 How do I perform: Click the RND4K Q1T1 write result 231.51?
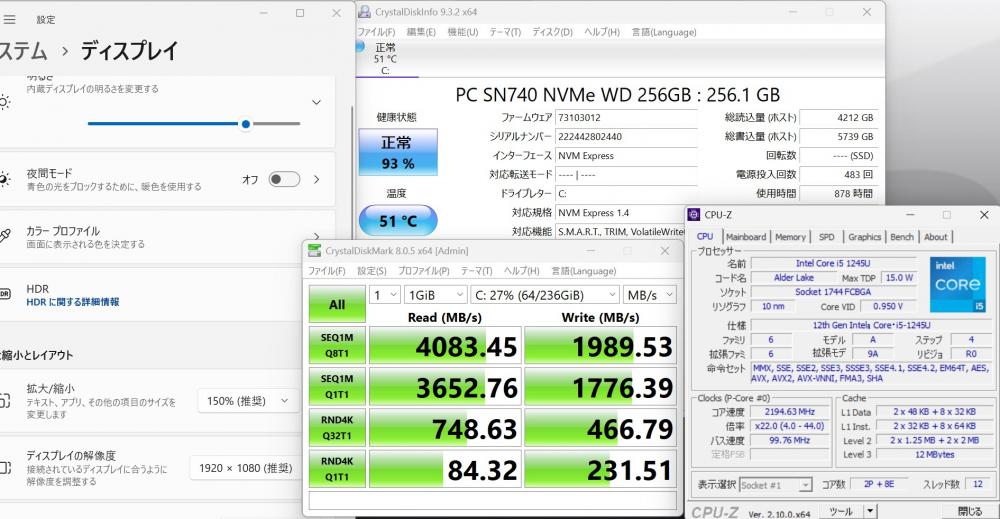coord(600,469)
